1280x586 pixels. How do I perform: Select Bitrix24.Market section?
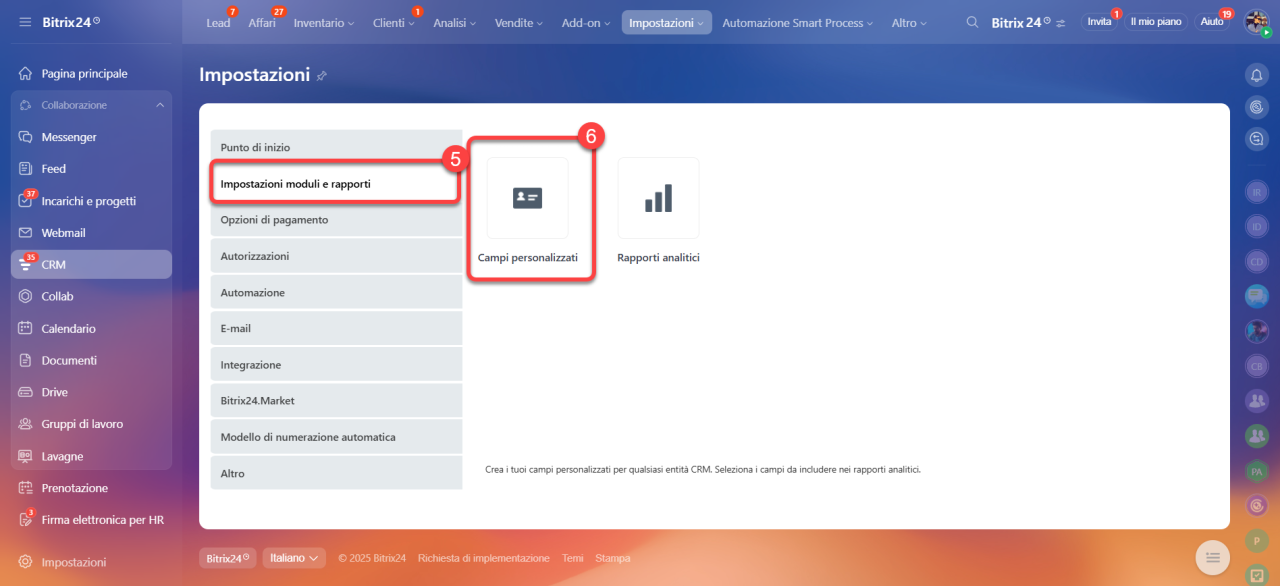(336, 401)
